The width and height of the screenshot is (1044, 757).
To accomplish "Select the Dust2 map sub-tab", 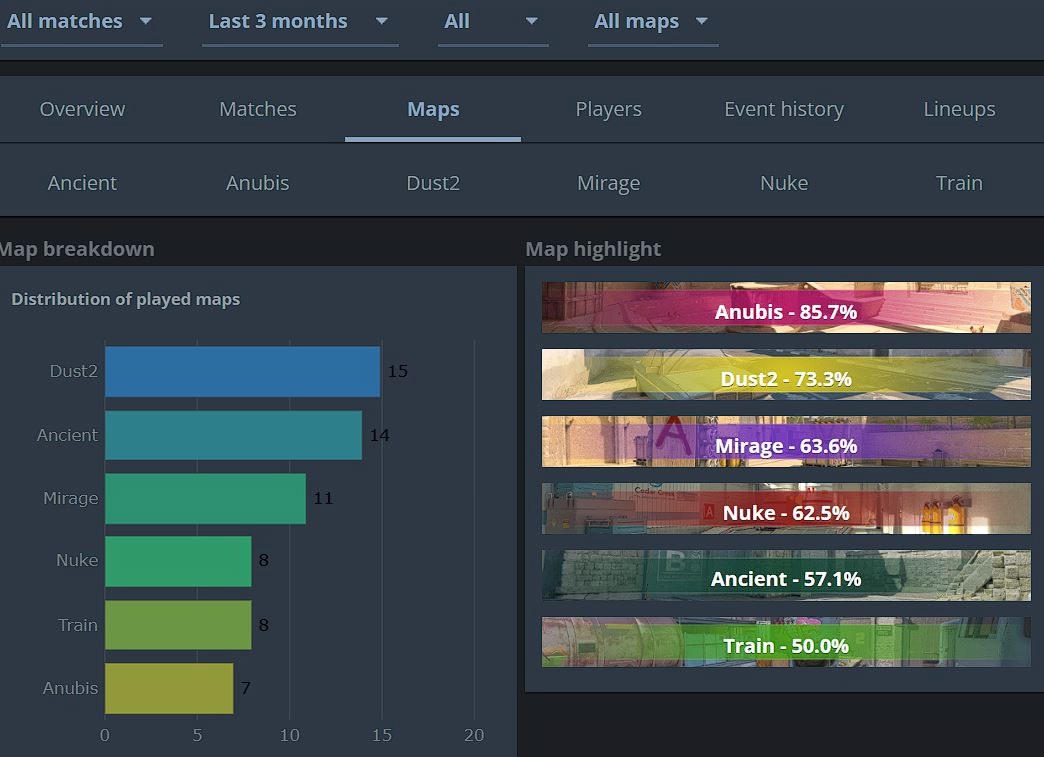I will pos(433,183).
